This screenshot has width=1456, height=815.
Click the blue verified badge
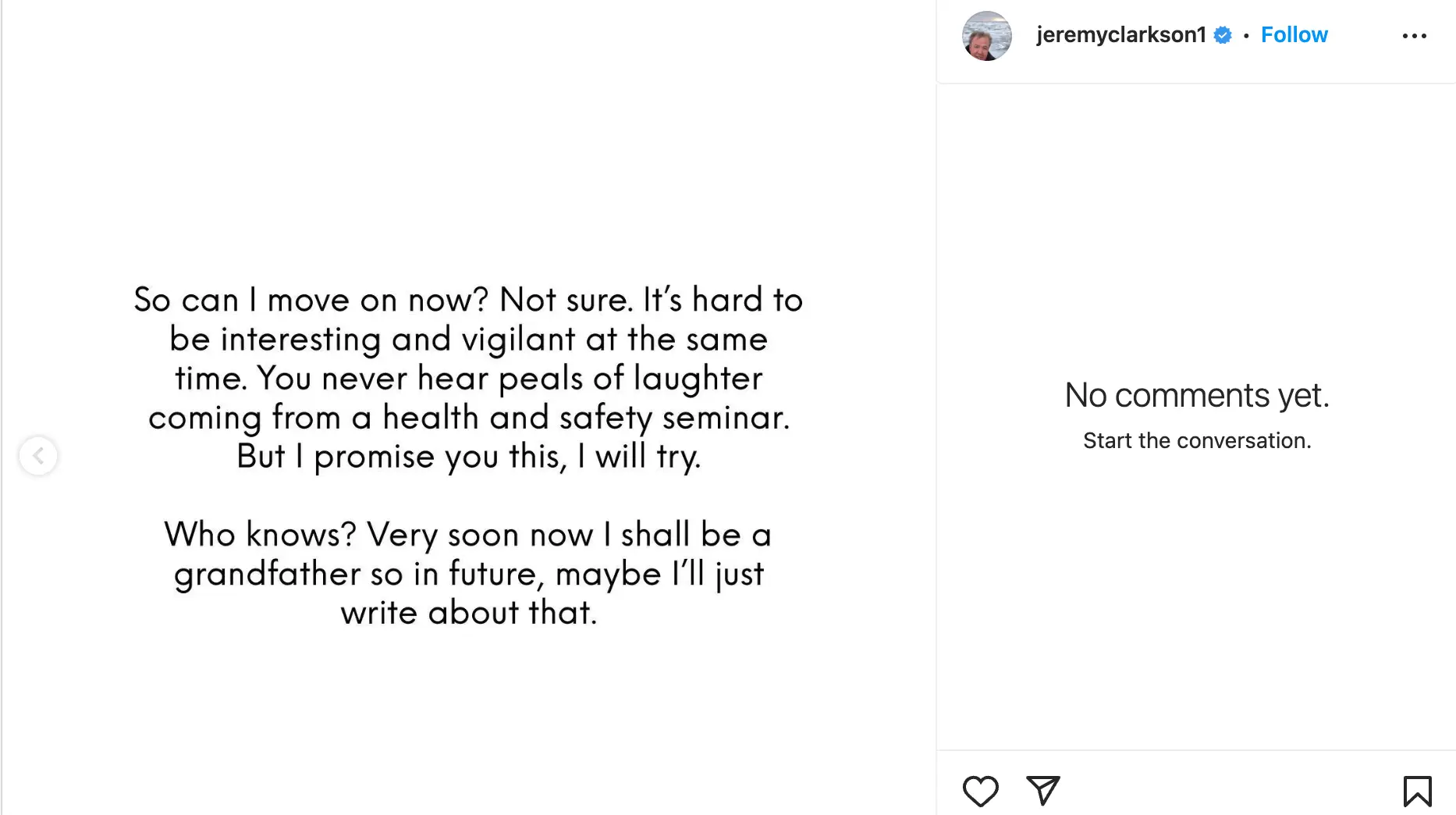click(1223, 35)
